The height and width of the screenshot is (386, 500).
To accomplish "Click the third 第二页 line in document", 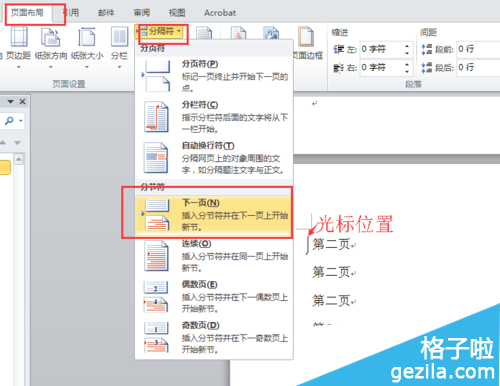I will point(331,301).
